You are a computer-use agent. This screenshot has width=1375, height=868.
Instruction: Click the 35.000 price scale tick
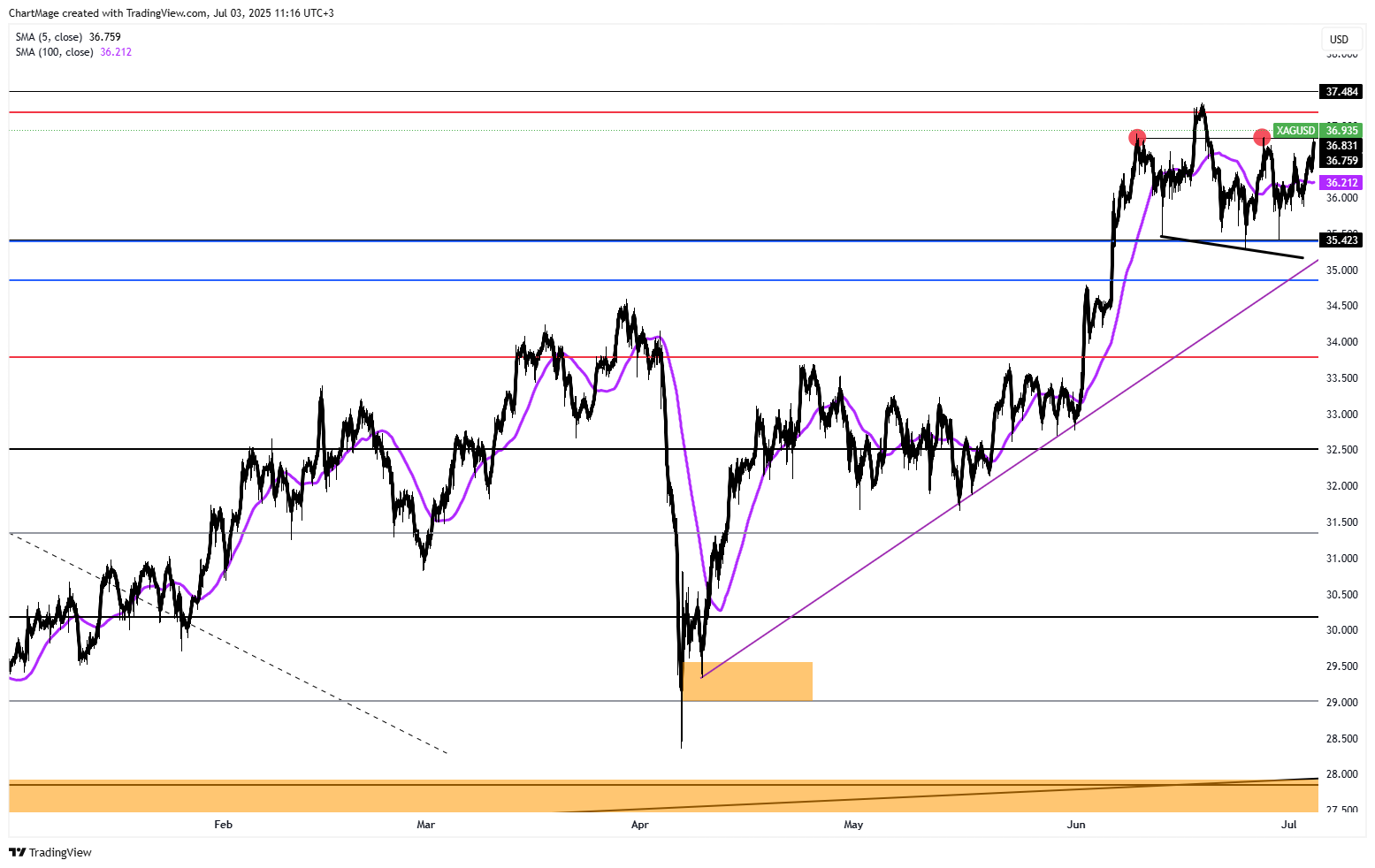(x=1341, y=270)
